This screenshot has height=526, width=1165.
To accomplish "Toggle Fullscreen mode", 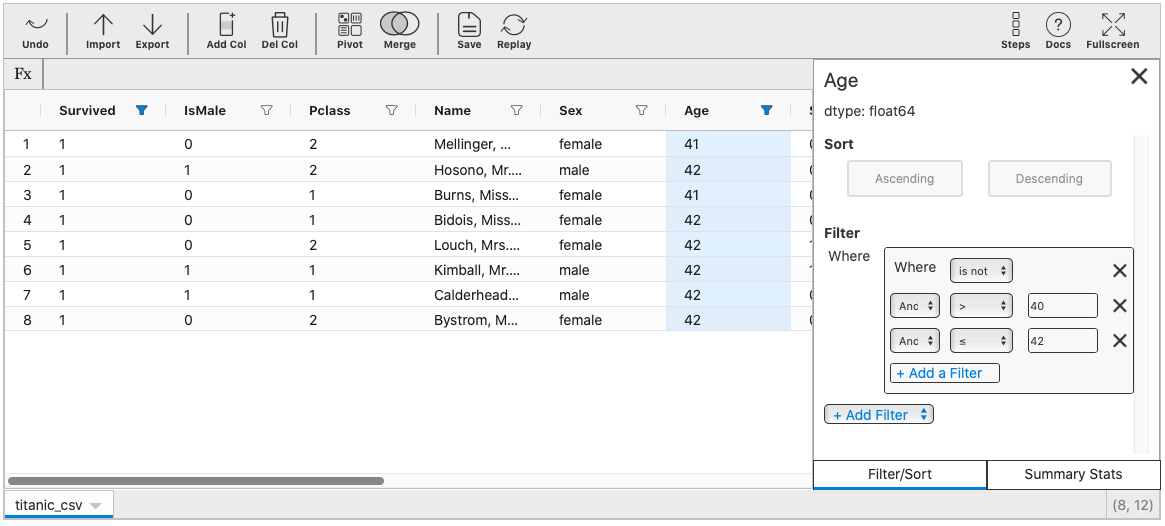I will pos(1112,31).
